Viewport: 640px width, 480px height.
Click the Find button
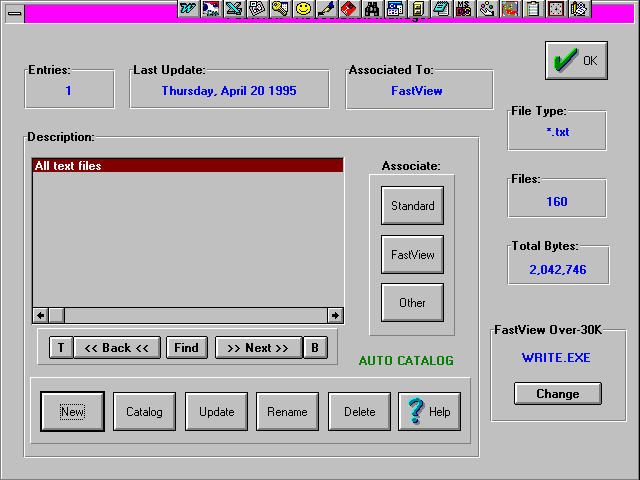(x=187, y=348)
